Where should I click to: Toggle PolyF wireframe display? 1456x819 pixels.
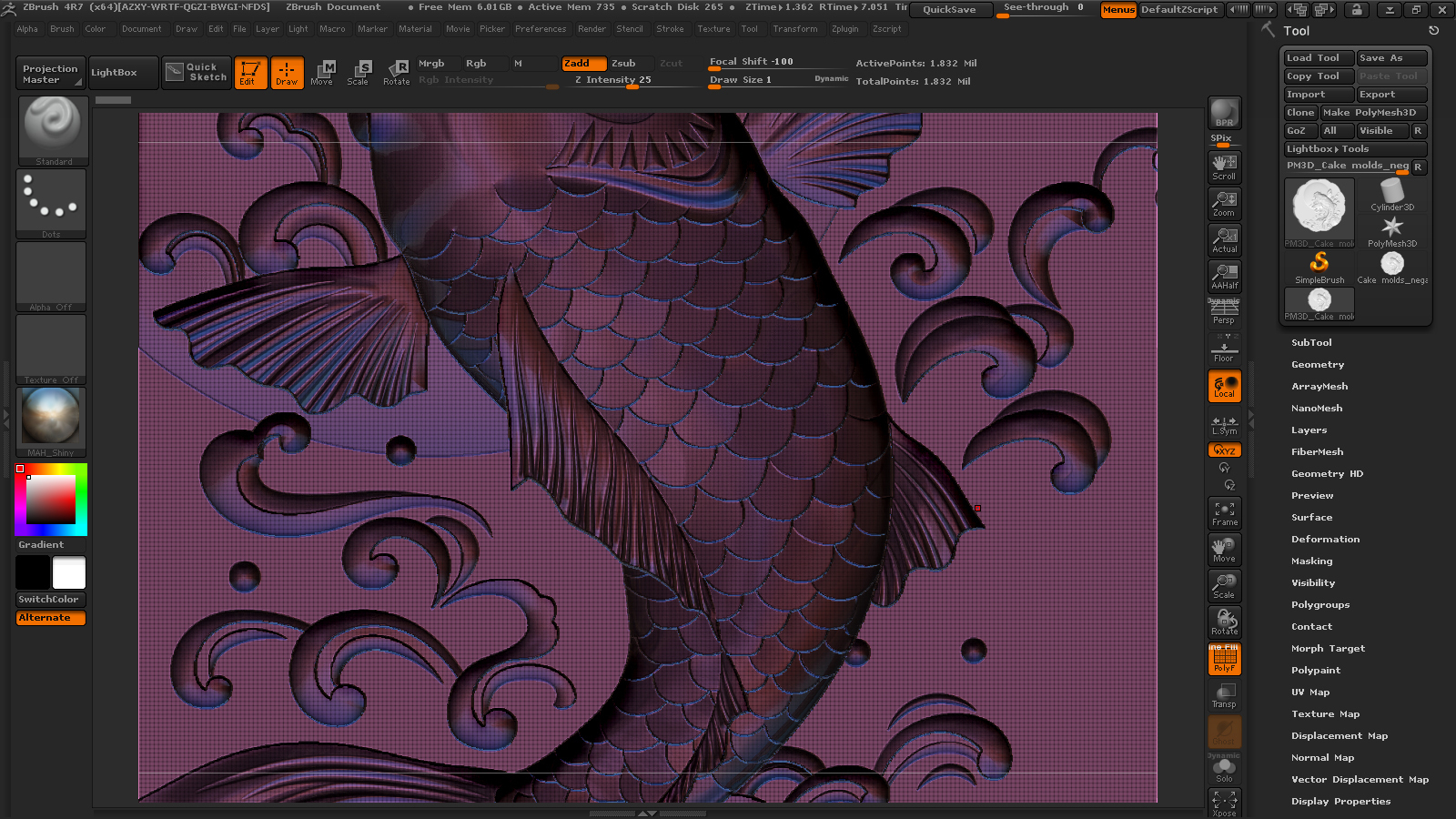coord(1224,659)
